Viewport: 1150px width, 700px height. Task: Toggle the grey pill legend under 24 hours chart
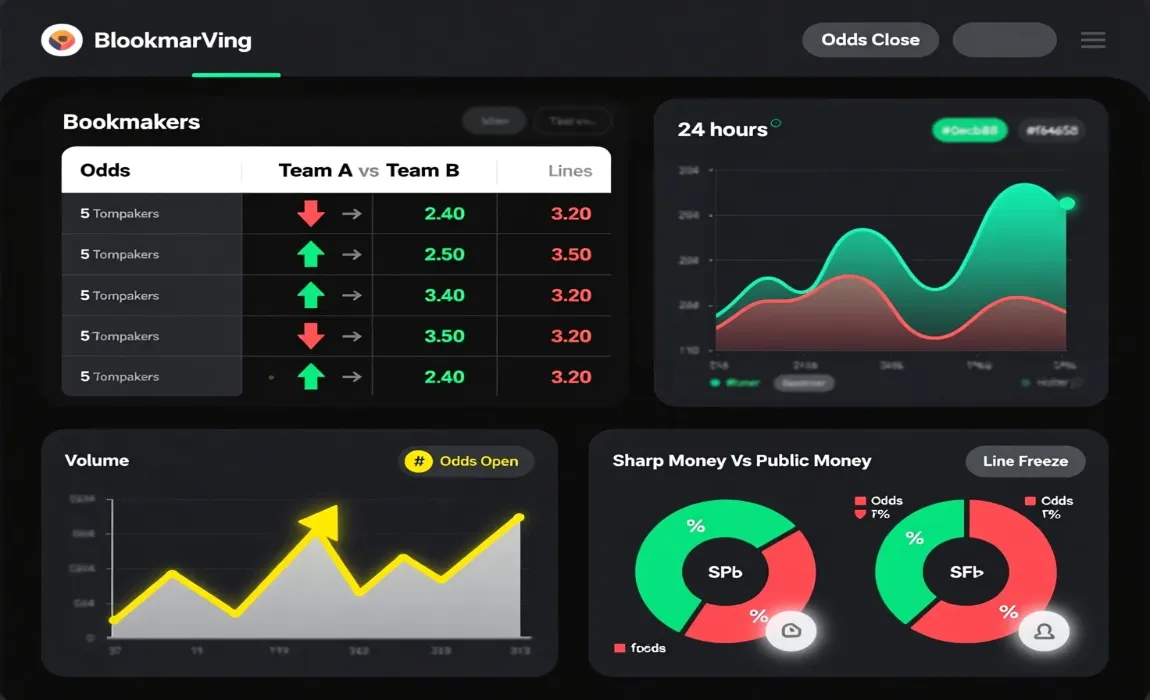pyautogui.click(x=804, y=383)
